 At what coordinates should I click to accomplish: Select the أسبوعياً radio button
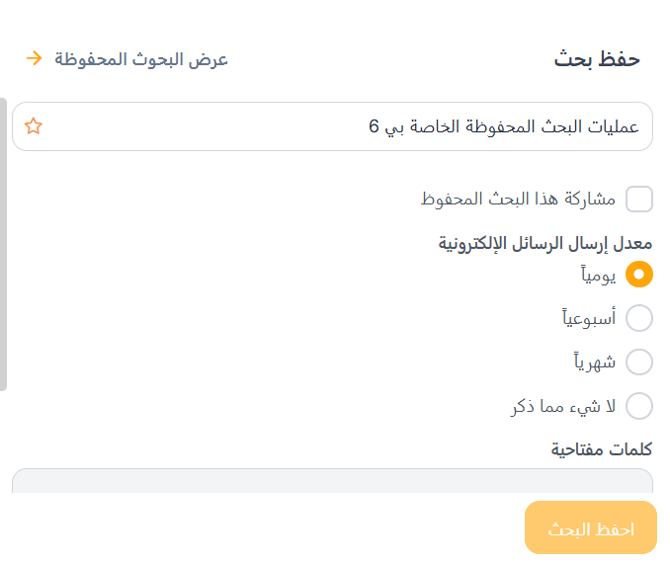(639, 318)
